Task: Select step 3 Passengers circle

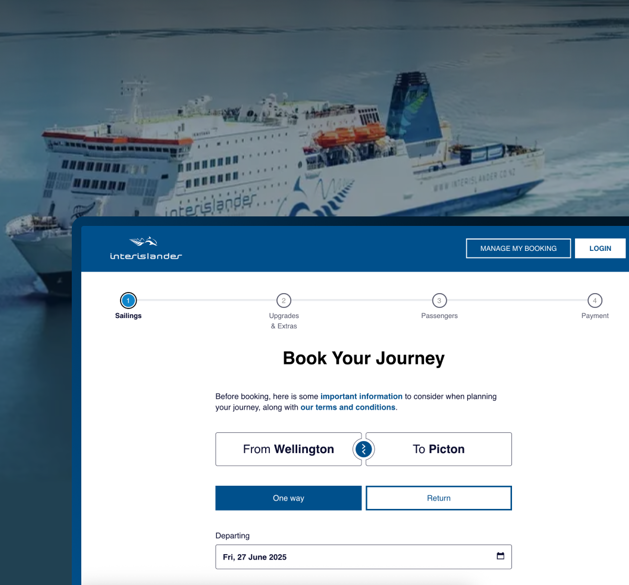Action: click(439, 300)
